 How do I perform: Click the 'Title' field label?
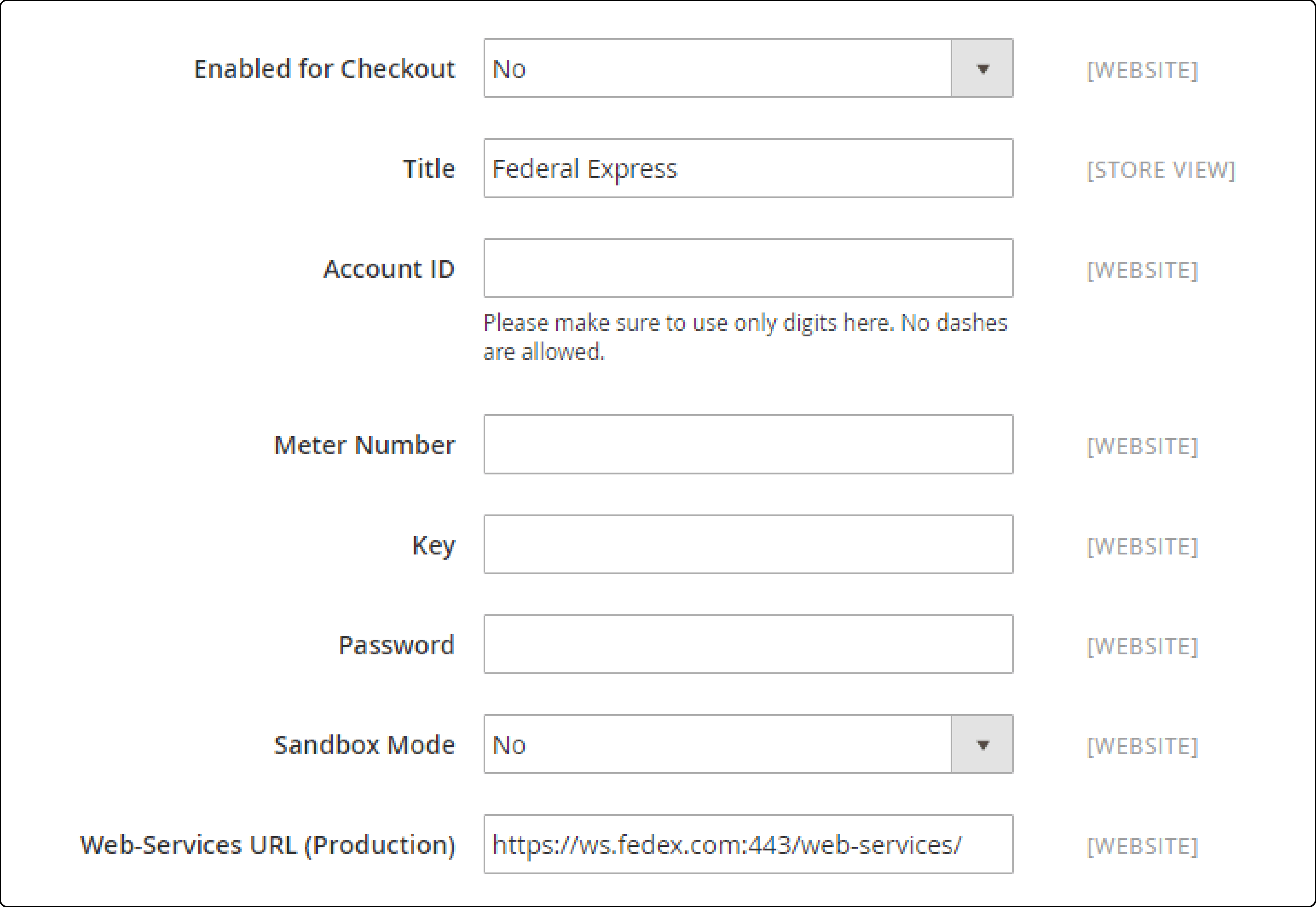coord(429,169)
